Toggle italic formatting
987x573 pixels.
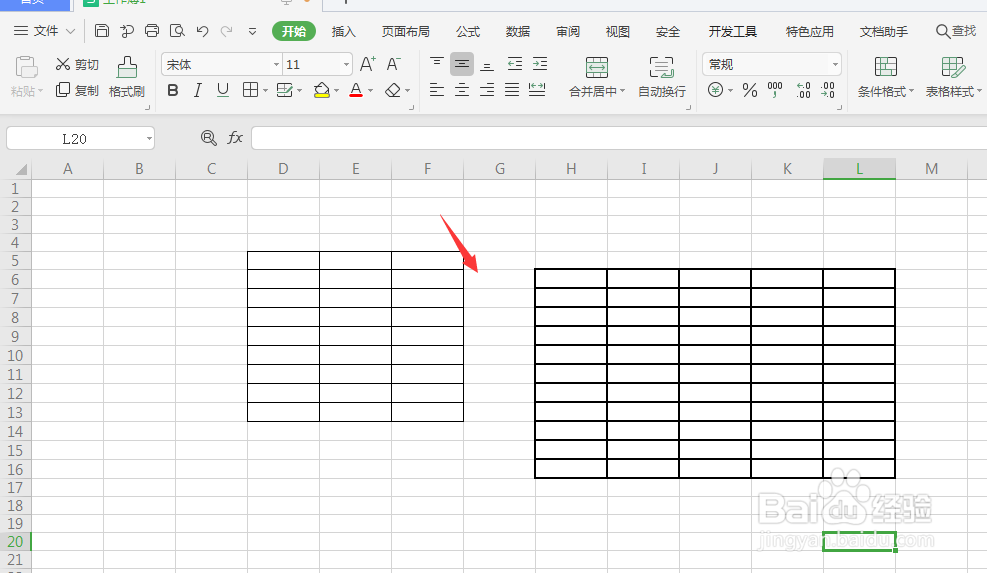pos(198,91)
